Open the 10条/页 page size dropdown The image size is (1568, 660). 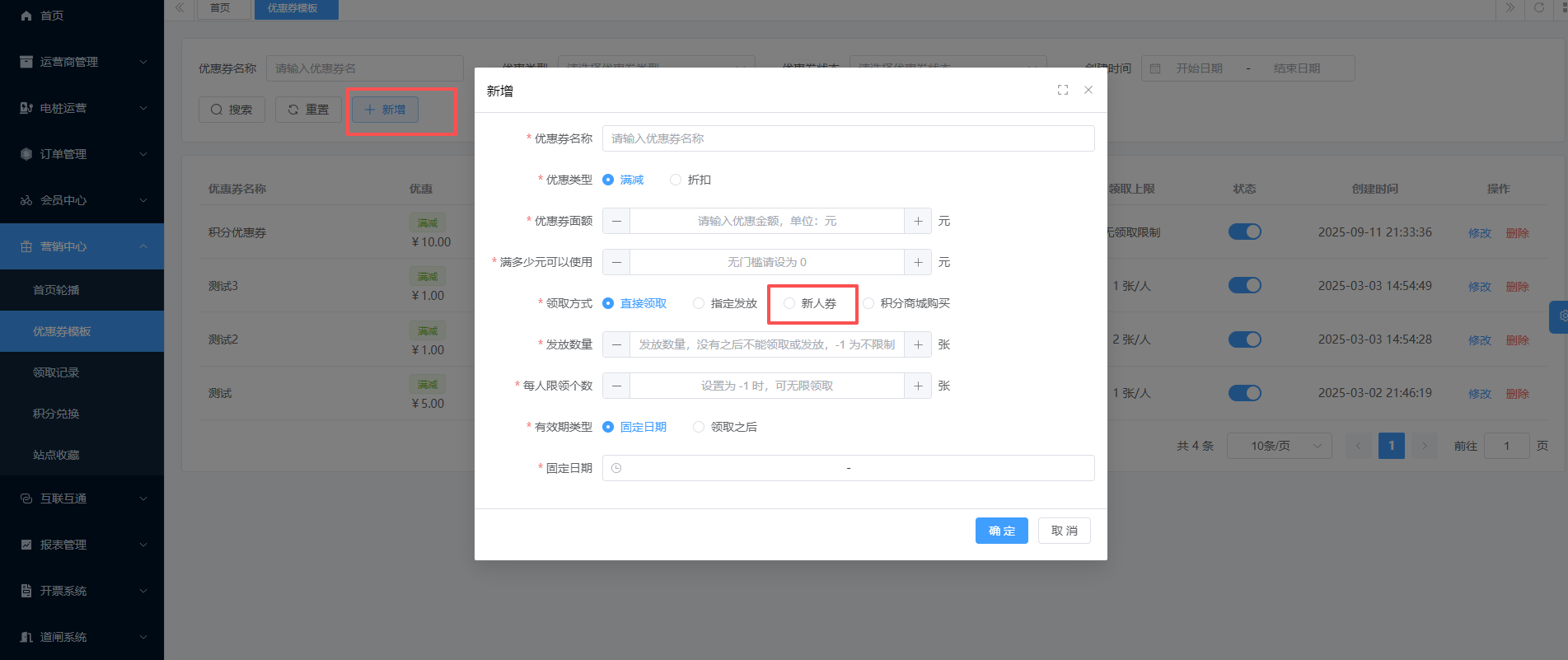coord(1279,446)
